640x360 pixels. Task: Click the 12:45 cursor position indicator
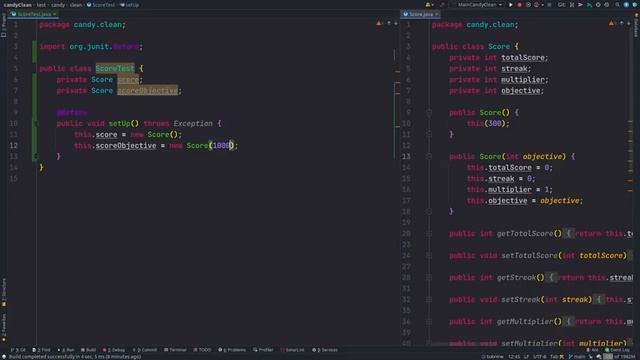pos(514,357)
